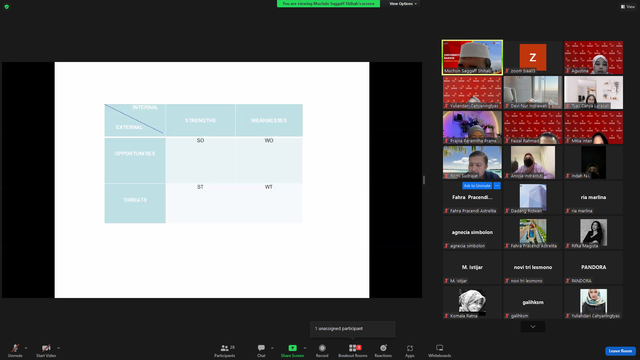
Task: Click muted mic icon on galihksm's tile
Action: click(507, 316)
